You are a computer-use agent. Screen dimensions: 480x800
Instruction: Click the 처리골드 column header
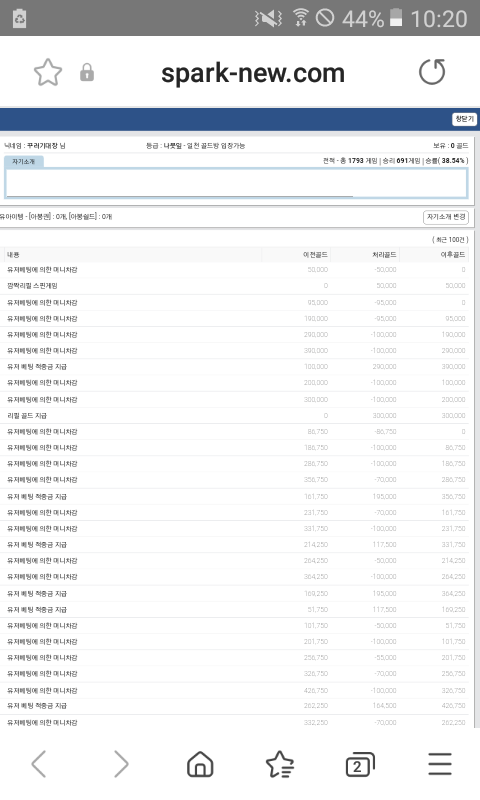pos(384,255)
